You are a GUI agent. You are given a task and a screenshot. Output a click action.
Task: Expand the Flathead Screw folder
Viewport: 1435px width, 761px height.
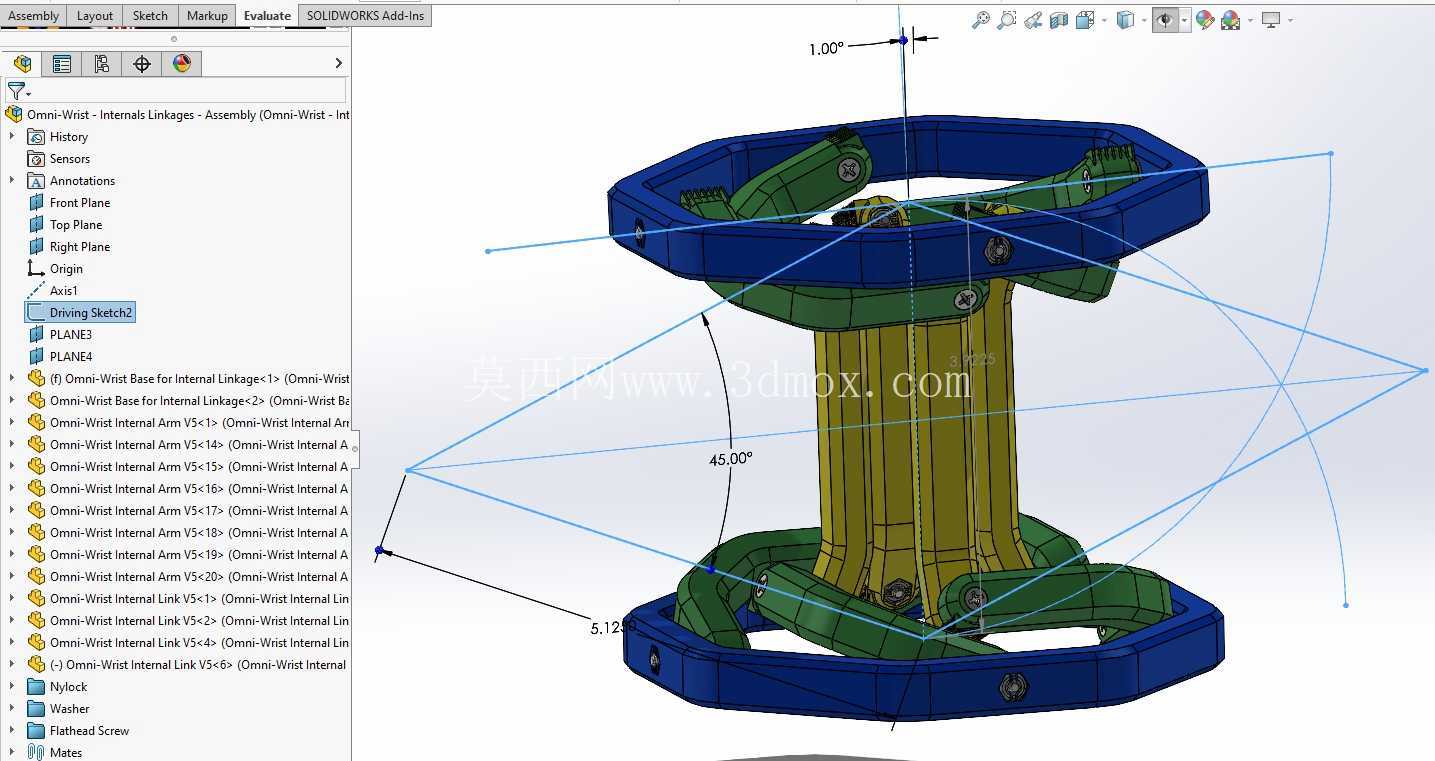click(12, 731)
